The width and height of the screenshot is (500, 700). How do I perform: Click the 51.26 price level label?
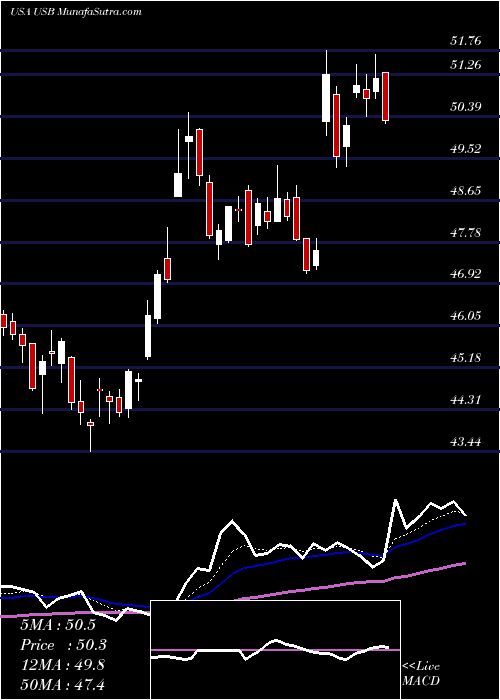466,65
